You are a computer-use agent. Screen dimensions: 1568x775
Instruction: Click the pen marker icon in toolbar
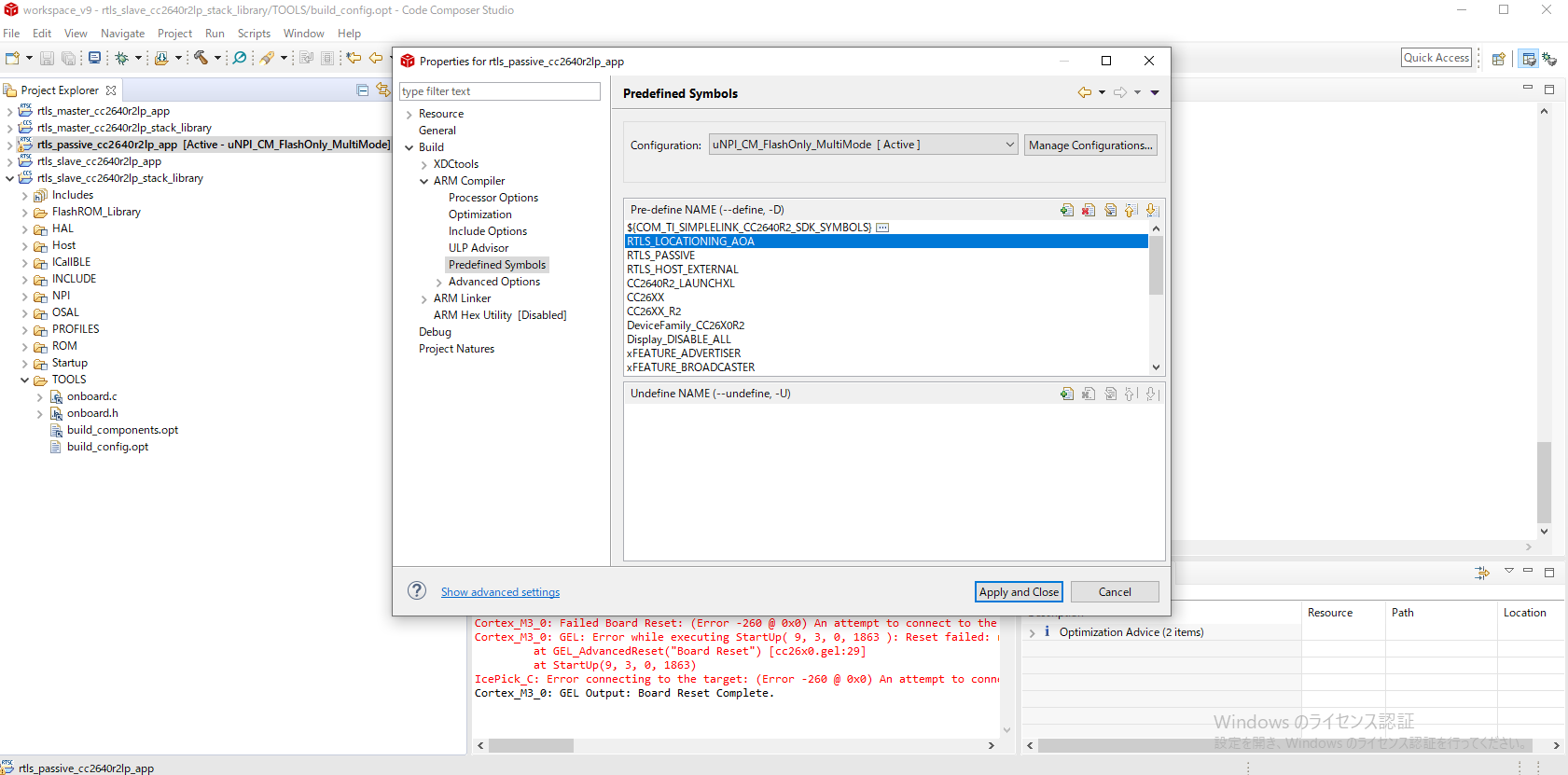(x=268, y=58)
